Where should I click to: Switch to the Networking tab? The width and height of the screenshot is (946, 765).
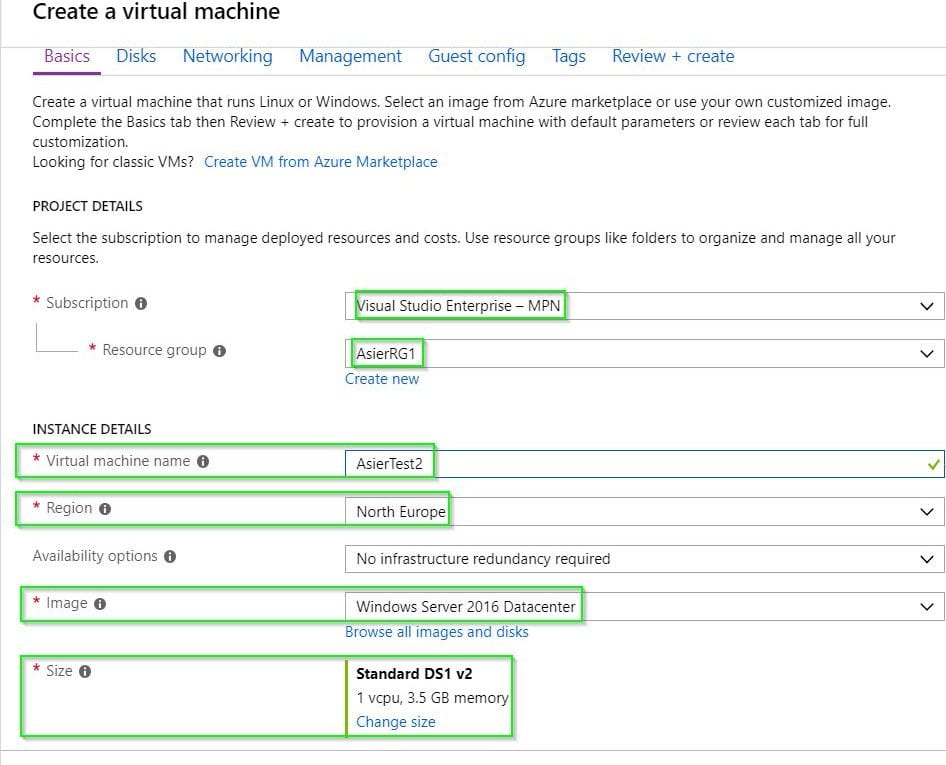pos(227,56)
